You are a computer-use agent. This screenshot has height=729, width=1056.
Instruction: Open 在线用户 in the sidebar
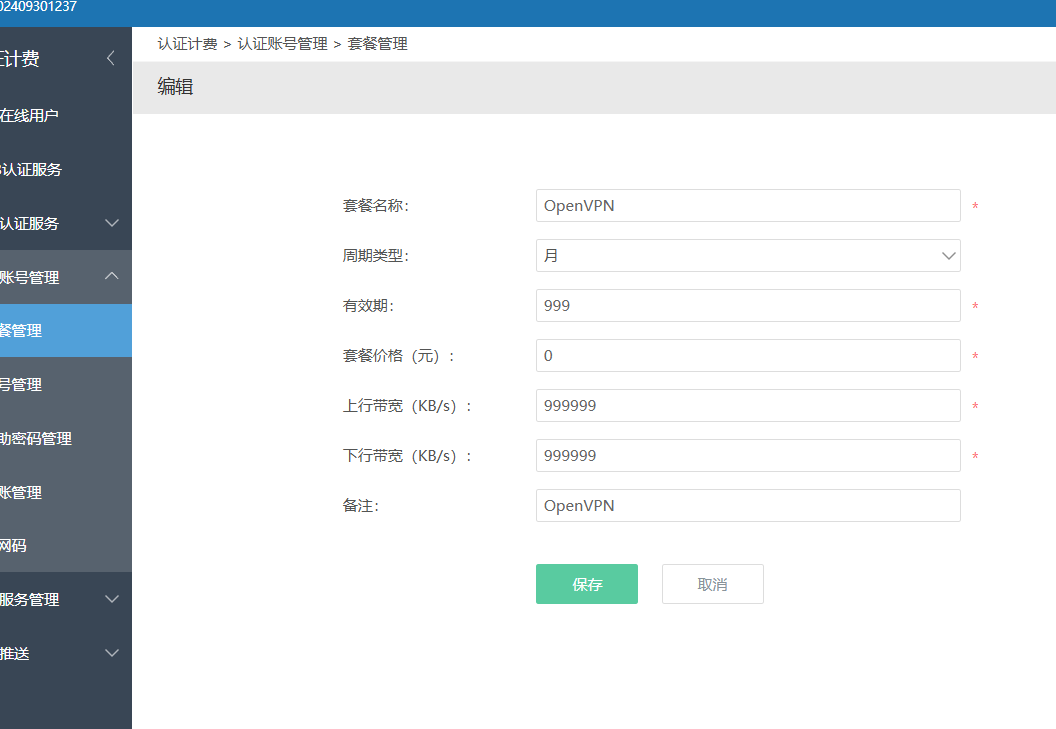29,115
